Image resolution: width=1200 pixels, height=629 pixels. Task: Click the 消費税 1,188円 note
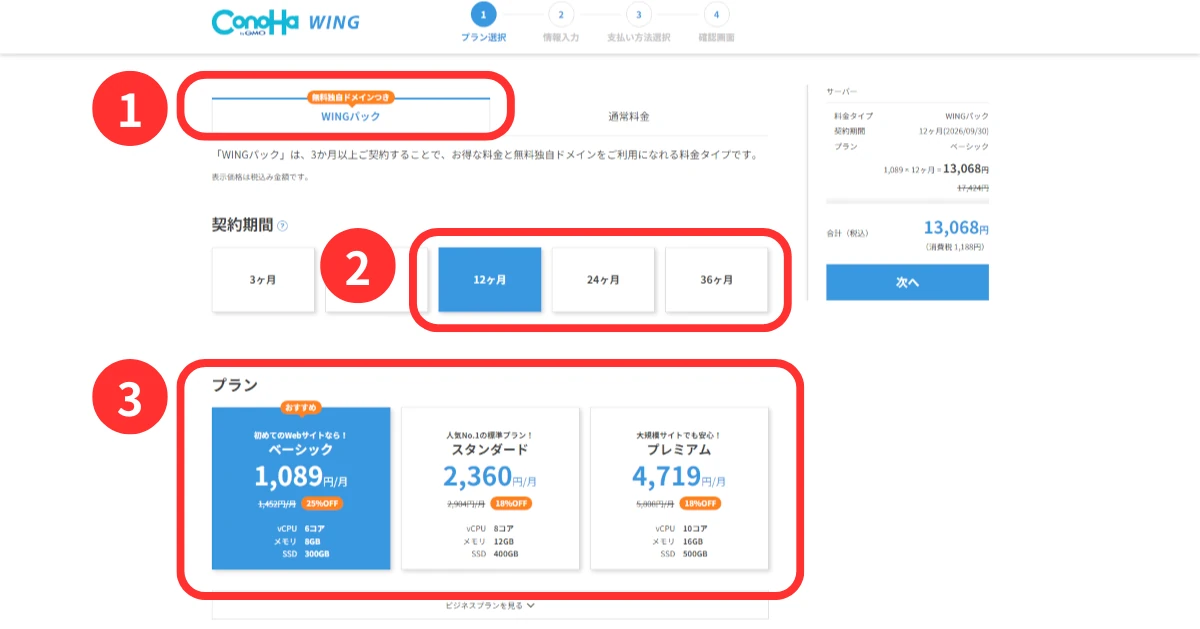pyautogui.click(x=954, y=247)
